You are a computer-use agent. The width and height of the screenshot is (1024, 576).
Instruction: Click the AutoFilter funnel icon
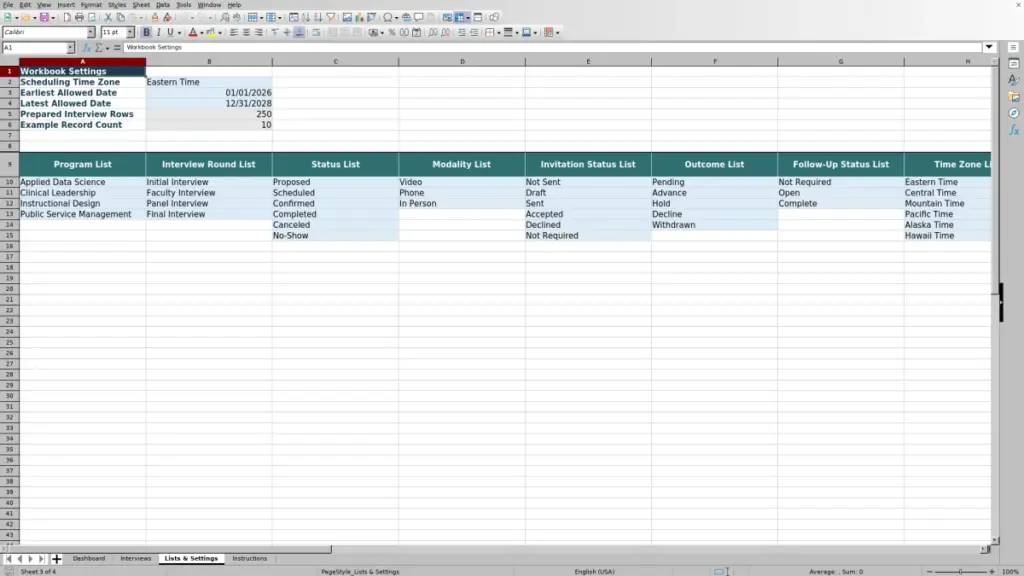330,18
